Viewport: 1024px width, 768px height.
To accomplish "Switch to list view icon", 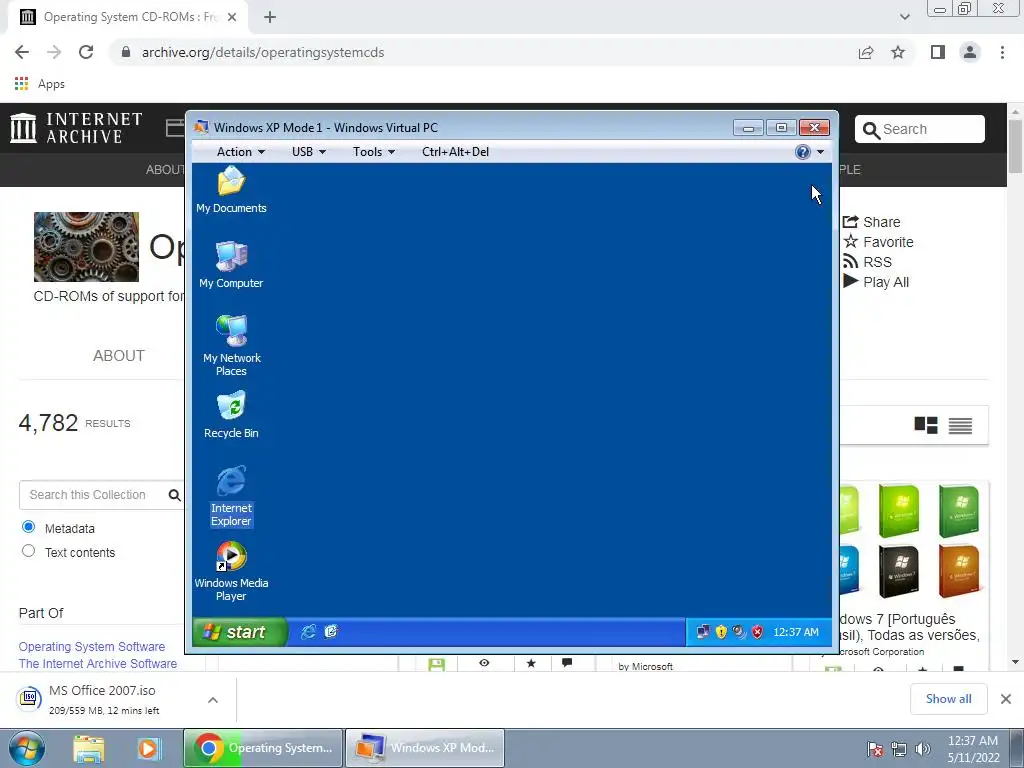I will coord(960,426).
